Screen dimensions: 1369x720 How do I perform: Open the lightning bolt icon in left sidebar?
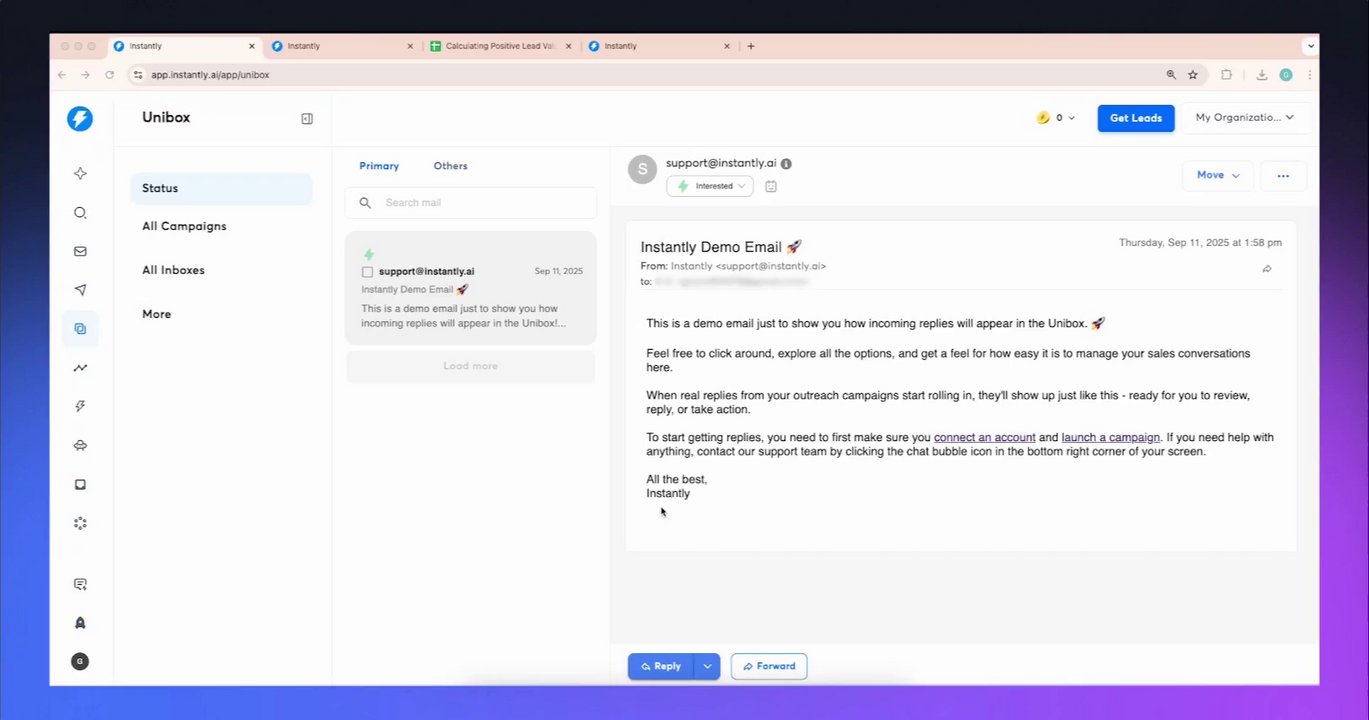pyautogui.click(x=80, y=406)
